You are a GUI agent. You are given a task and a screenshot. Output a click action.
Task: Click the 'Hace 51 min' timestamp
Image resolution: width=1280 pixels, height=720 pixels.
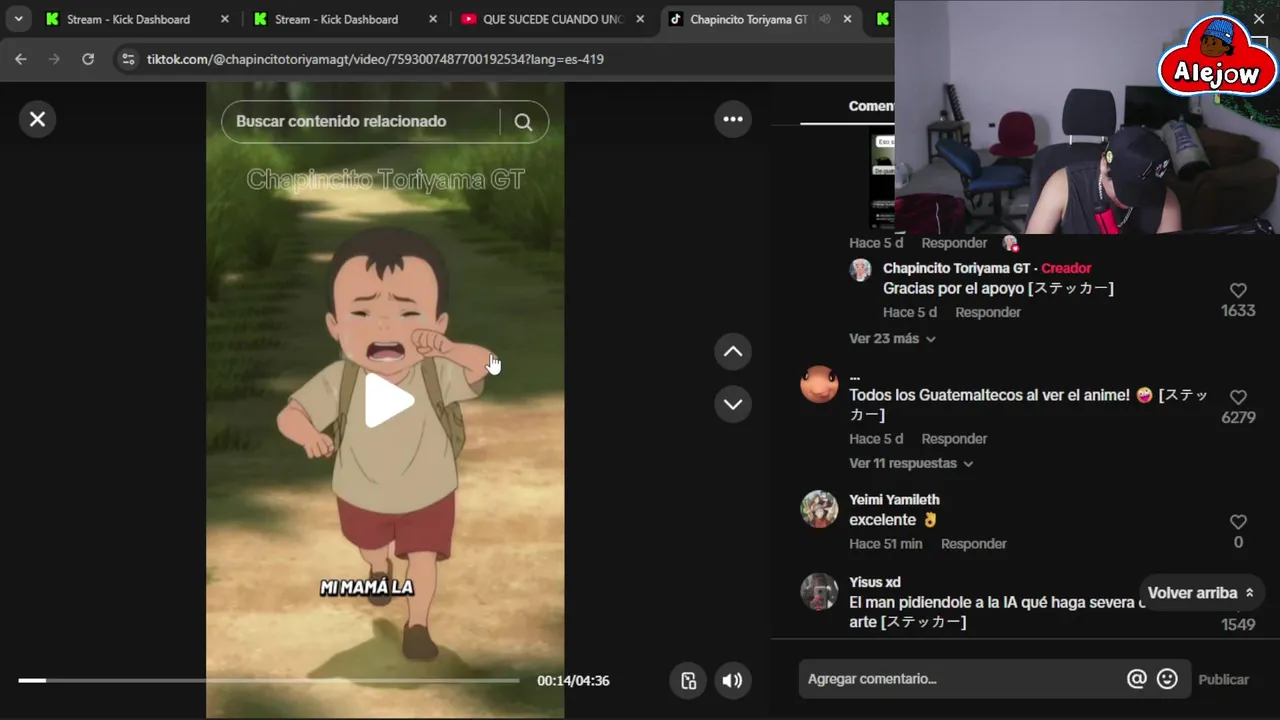(x=886, y=544)
